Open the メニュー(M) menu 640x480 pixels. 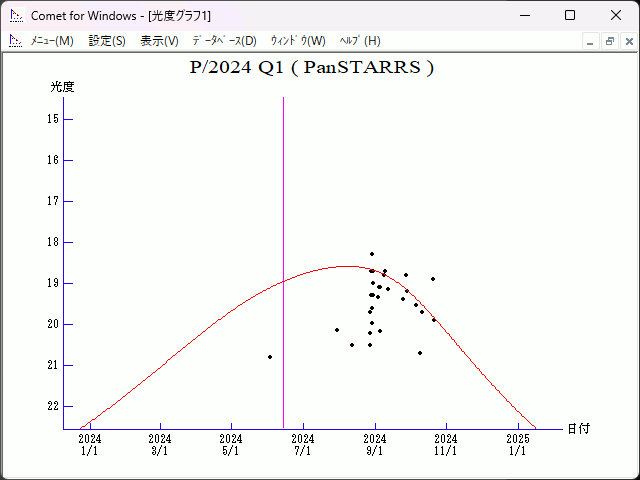[52, 41]
